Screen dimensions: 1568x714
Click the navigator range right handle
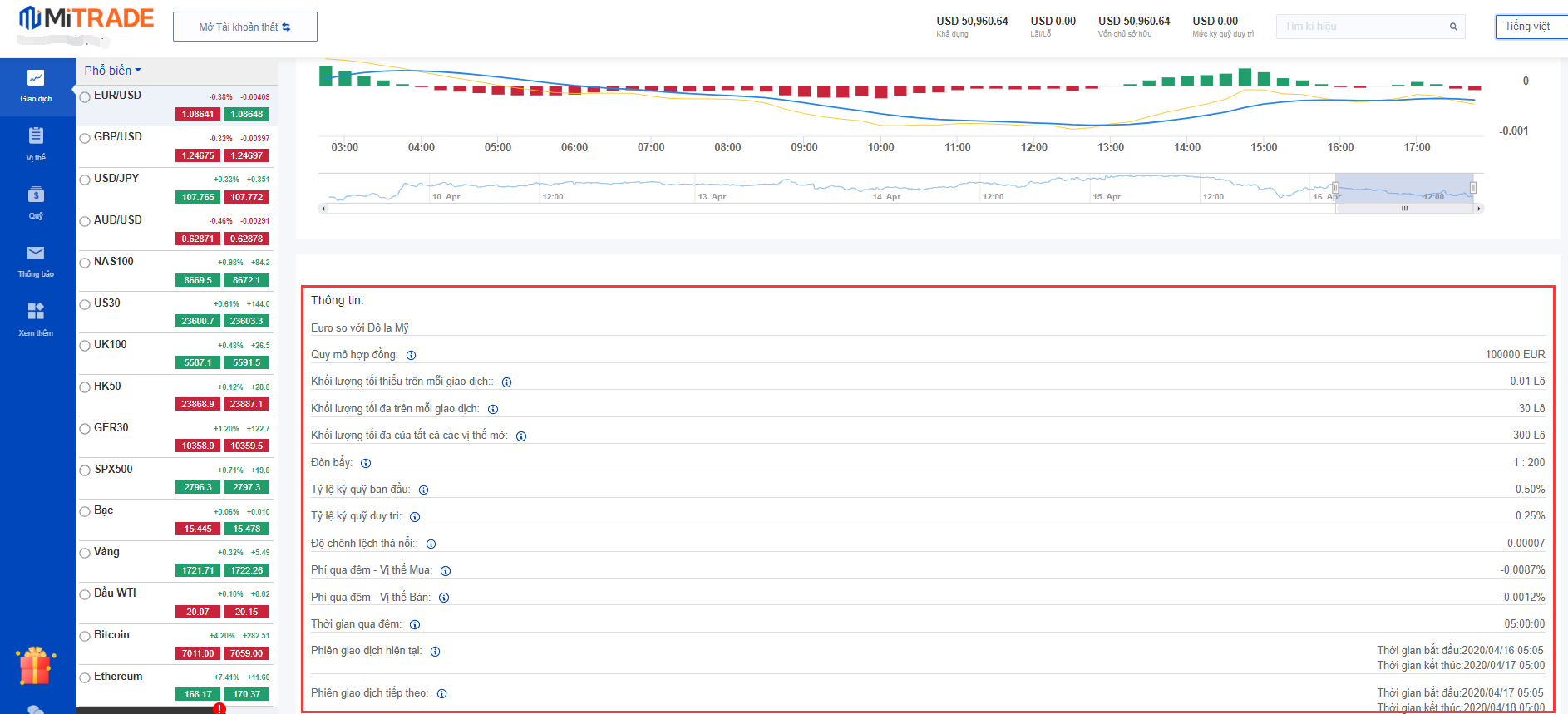pos(1473,188)
